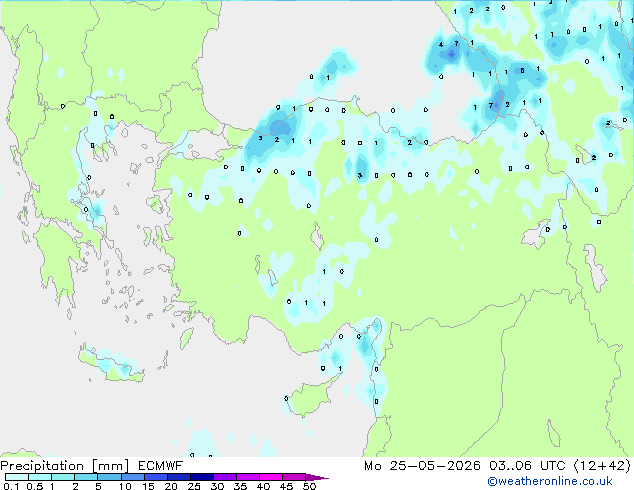Click the '03..06 UTC' time text
This screenshot has width=634, height=490.
coord(527,466)
